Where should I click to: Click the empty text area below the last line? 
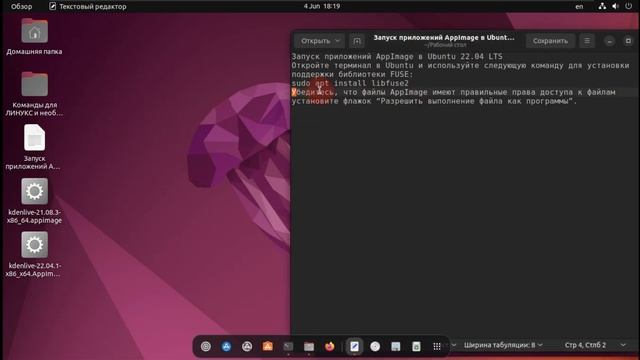click(x=464, y=220)
